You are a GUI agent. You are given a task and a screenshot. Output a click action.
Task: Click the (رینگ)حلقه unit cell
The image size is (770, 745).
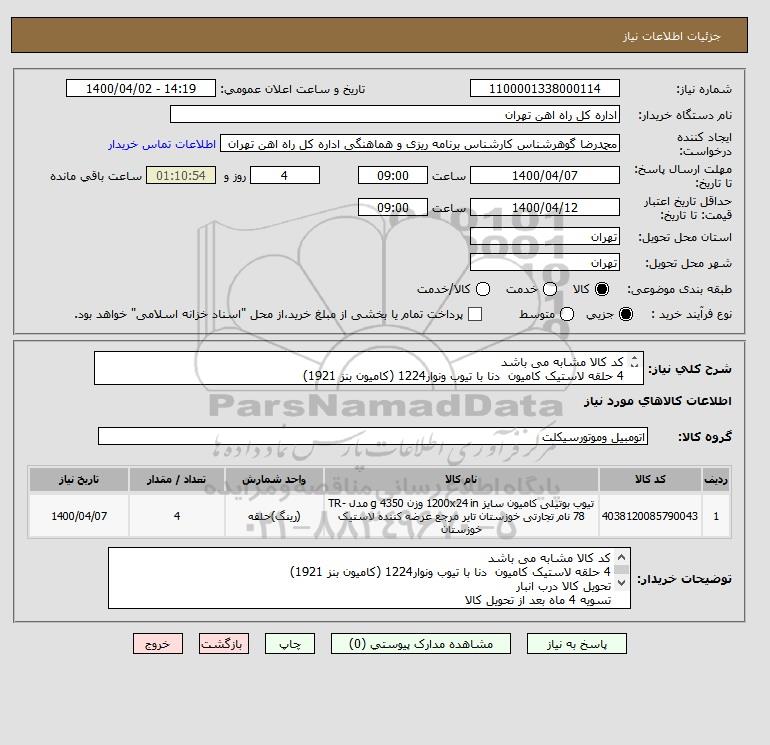(274, 516)
